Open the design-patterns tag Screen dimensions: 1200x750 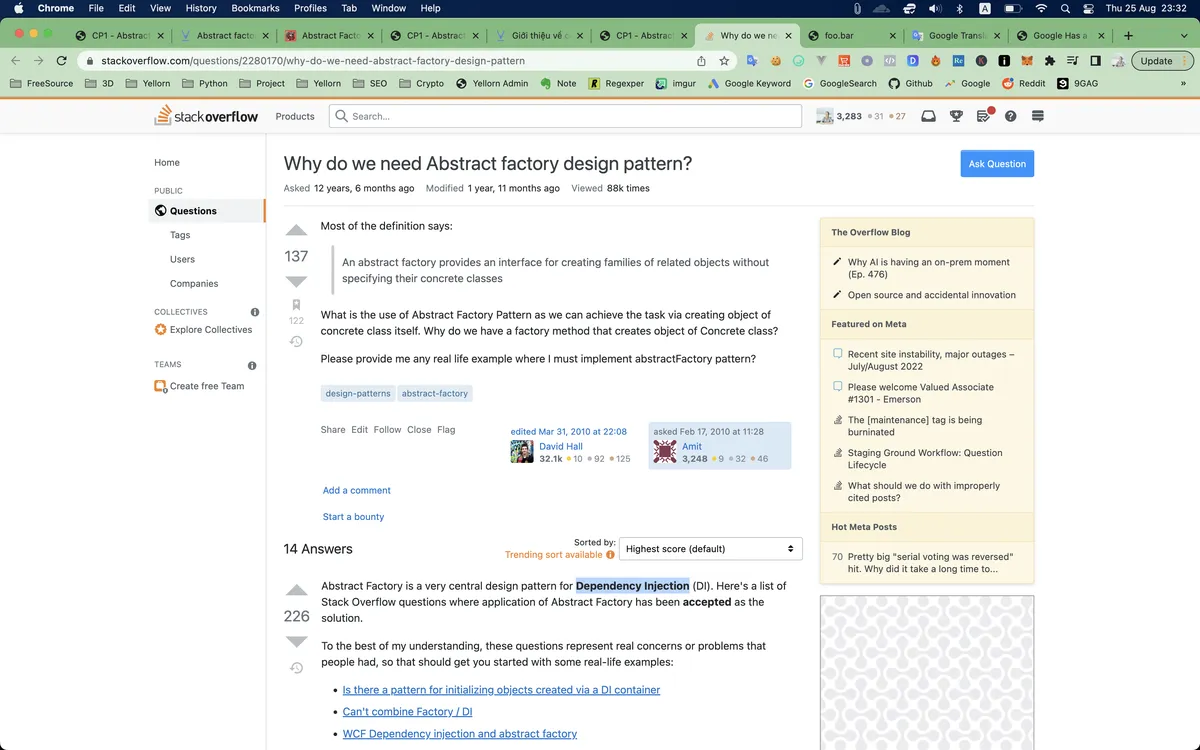[x=358, y=394]
